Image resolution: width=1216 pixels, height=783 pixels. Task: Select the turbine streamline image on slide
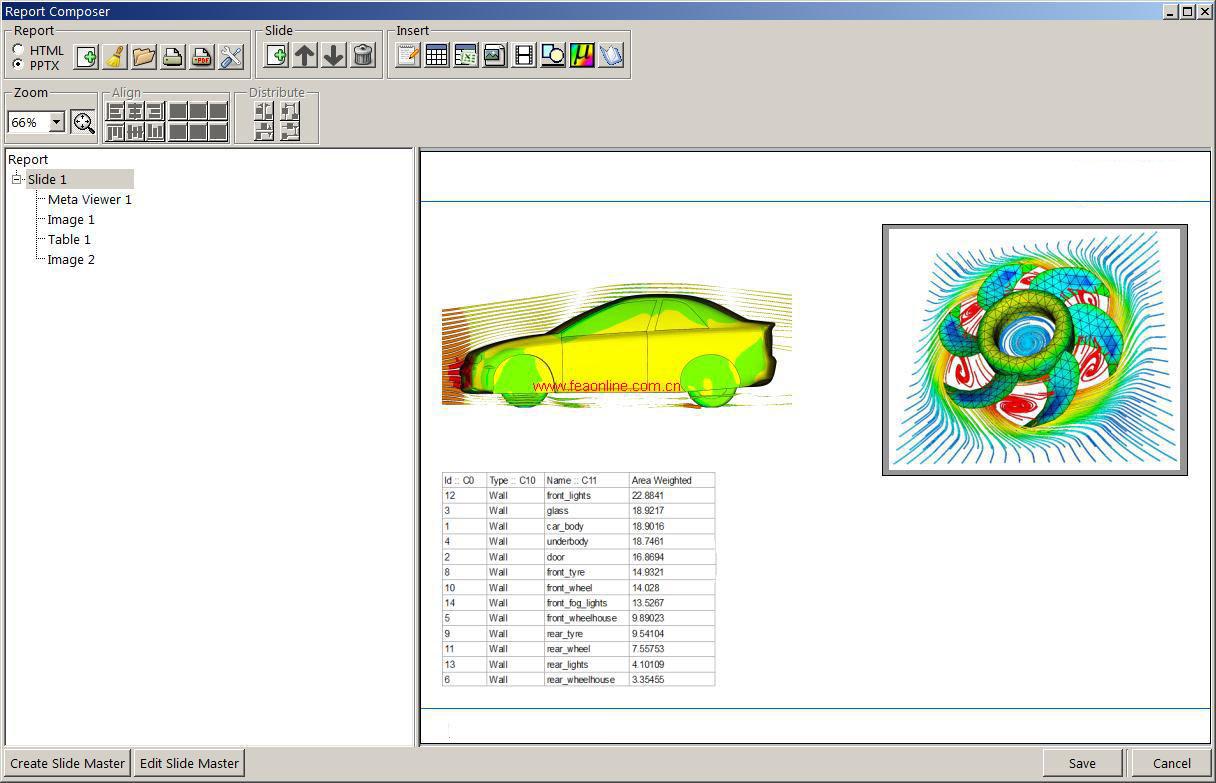tap(1034, 349)
